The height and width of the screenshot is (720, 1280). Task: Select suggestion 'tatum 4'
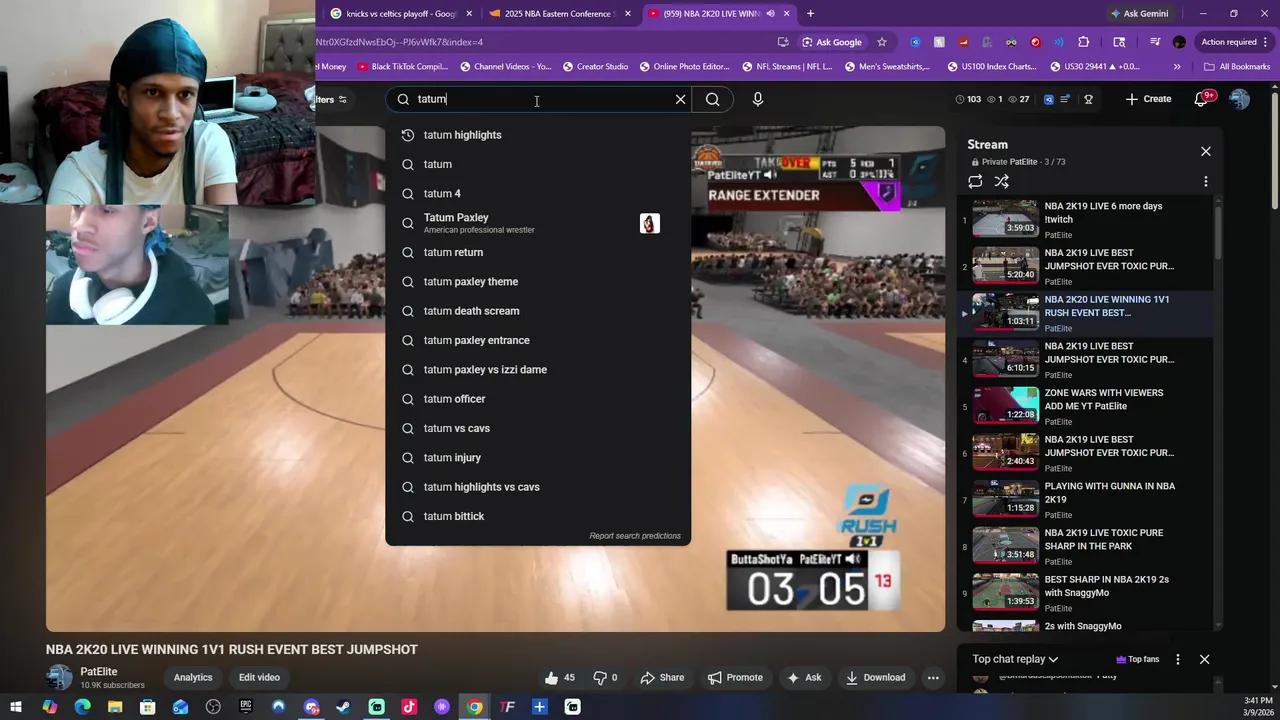pyautogui.click(x=538, y=193)
